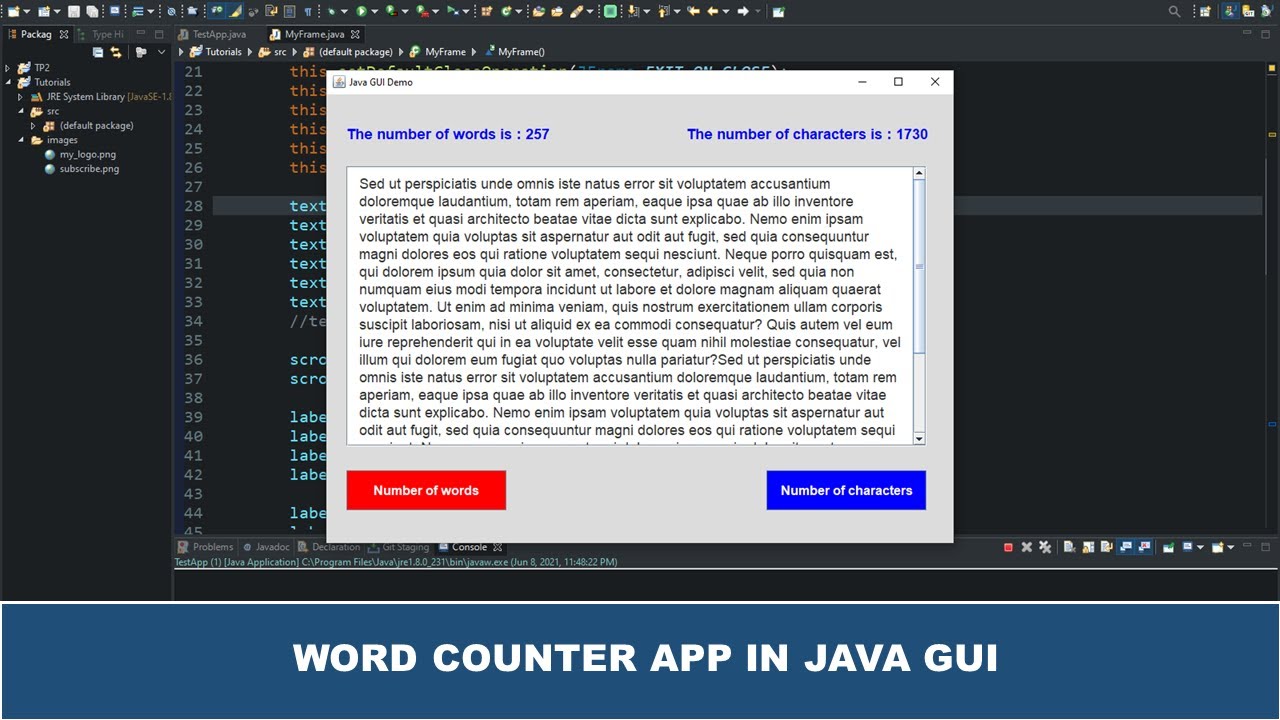Click the search magnifier icon top right
The width and height of the screenshot is (1280, 720).
pyautogui.click(x=1174, y=11)
